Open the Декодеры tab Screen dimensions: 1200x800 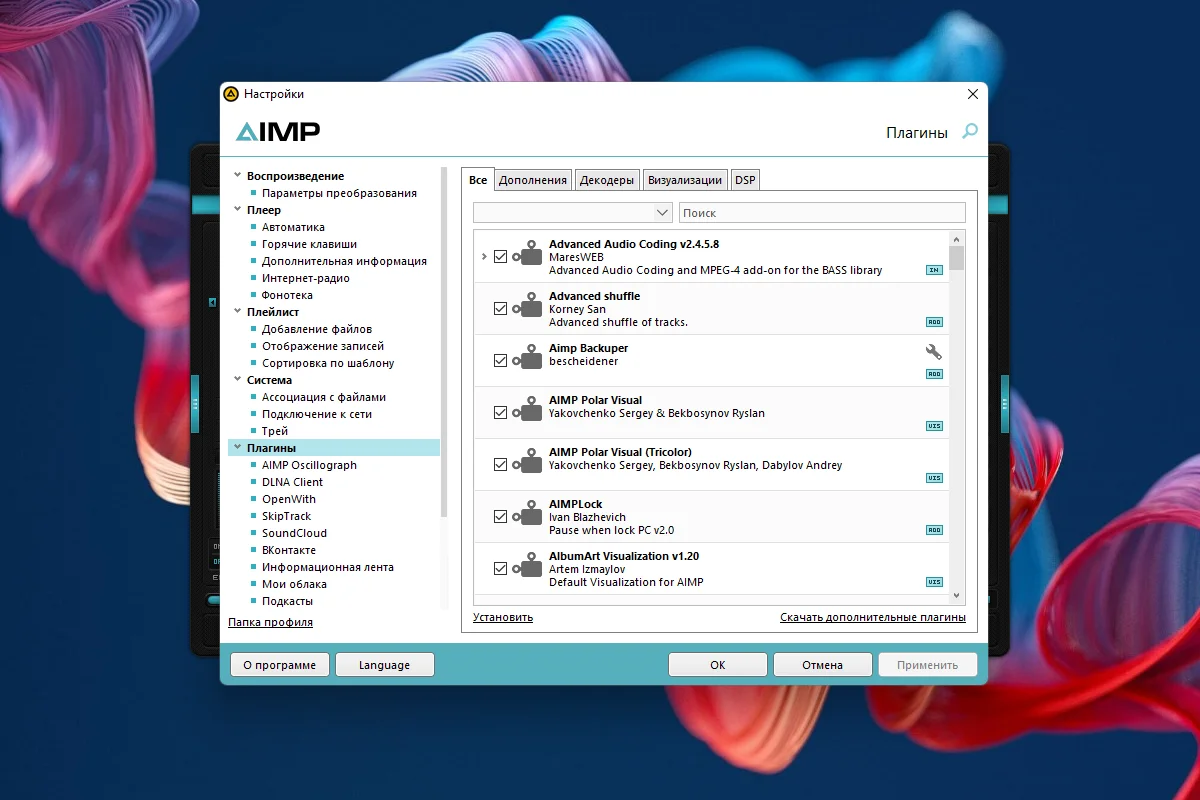pos(607,180)
